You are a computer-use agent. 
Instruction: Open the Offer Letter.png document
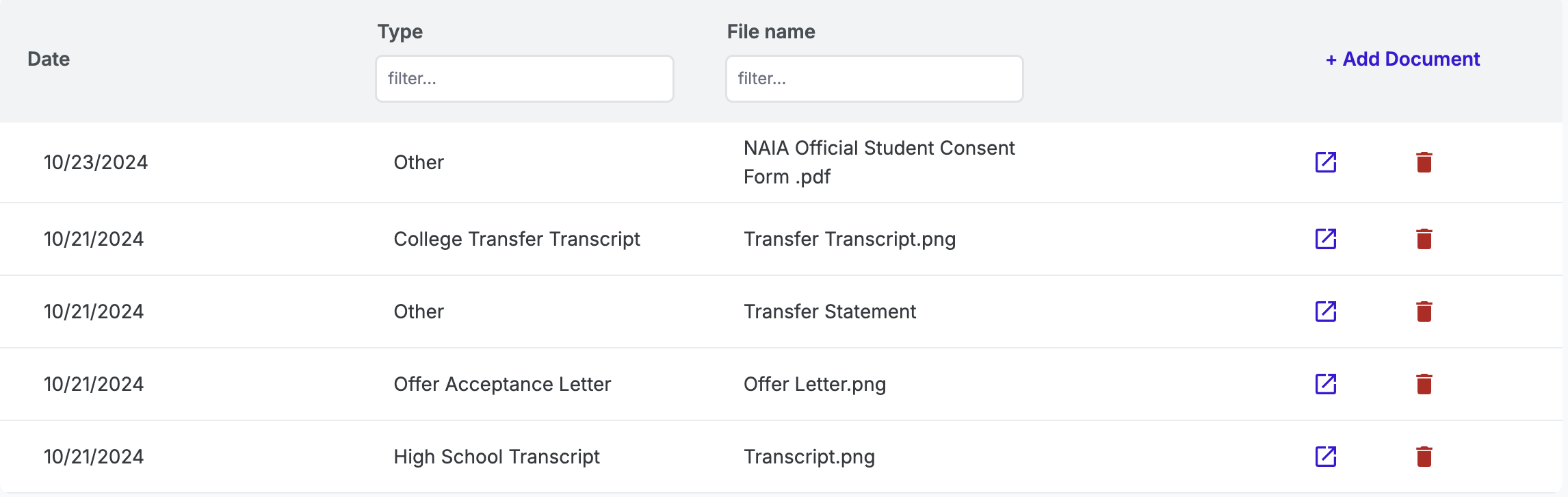point(1325,384)
